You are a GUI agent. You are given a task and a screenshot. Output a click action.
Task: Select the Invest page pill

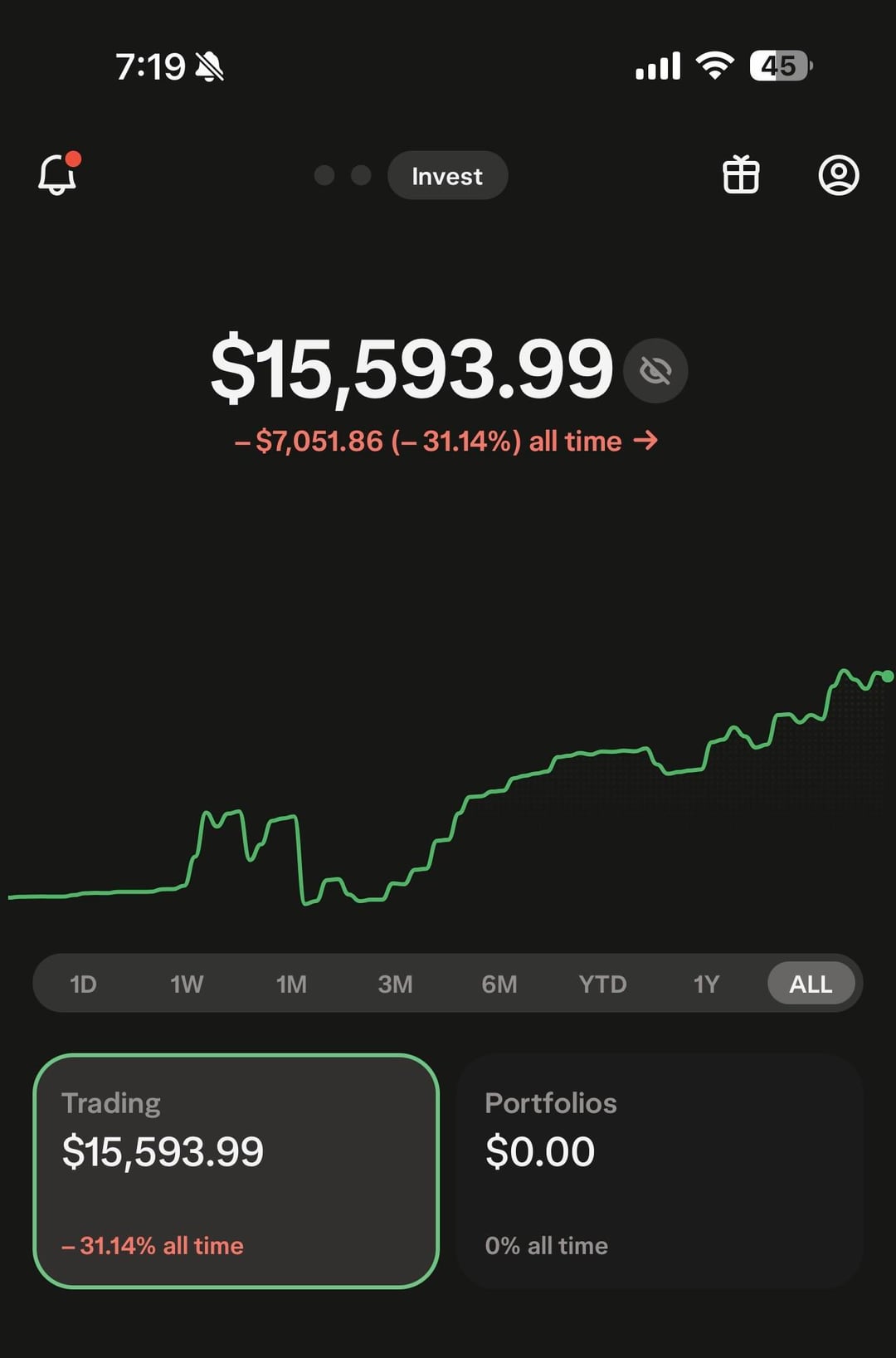click(x=447, y=176)
